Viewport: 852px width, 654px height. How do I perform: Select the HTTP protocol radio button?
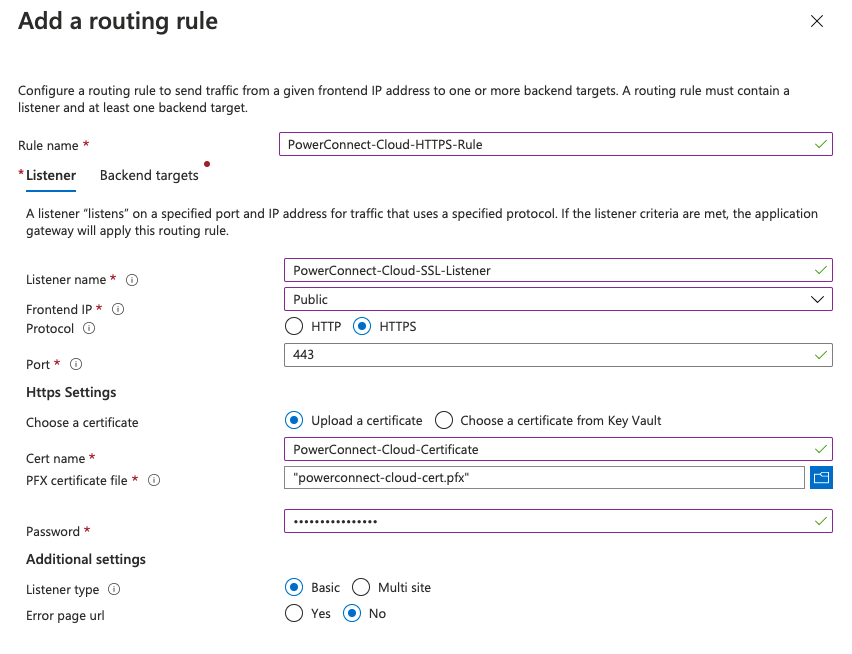coord(294,326)
